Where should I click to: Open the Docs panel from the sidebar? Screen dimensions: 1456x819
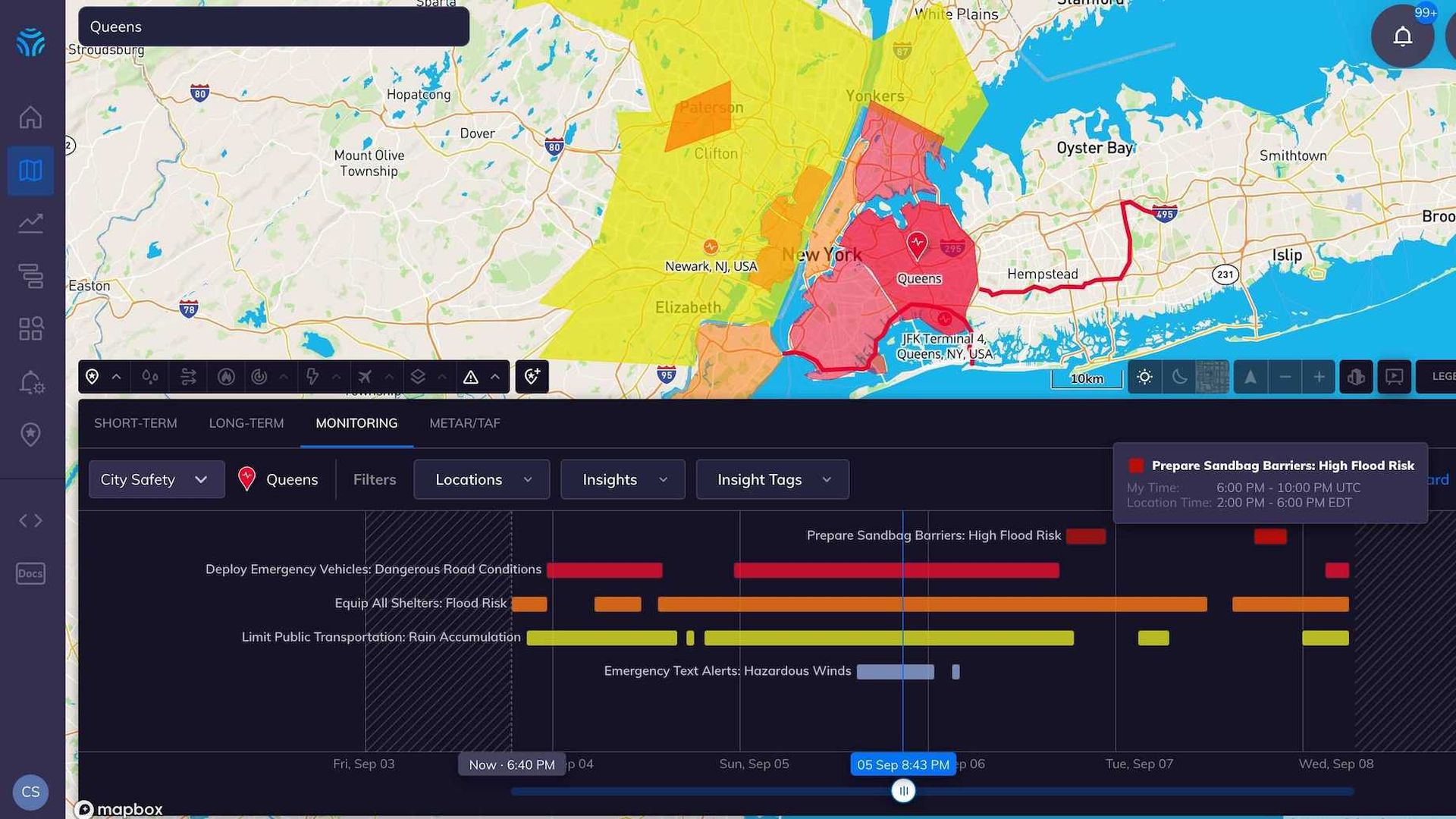click(x=30, y=573)
